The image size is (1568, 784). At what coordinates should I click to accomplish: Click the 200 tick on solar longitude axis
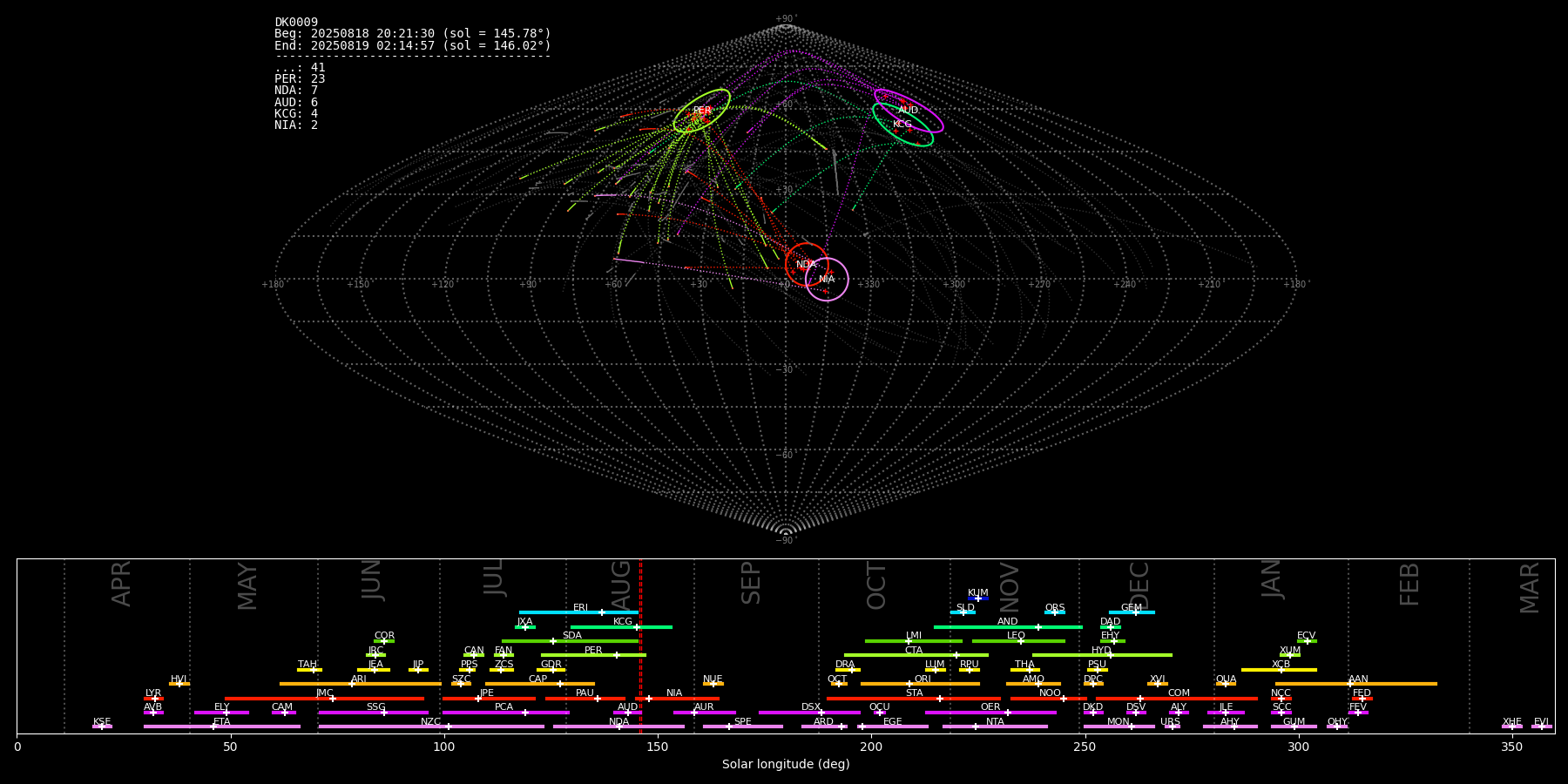point(871,747)
